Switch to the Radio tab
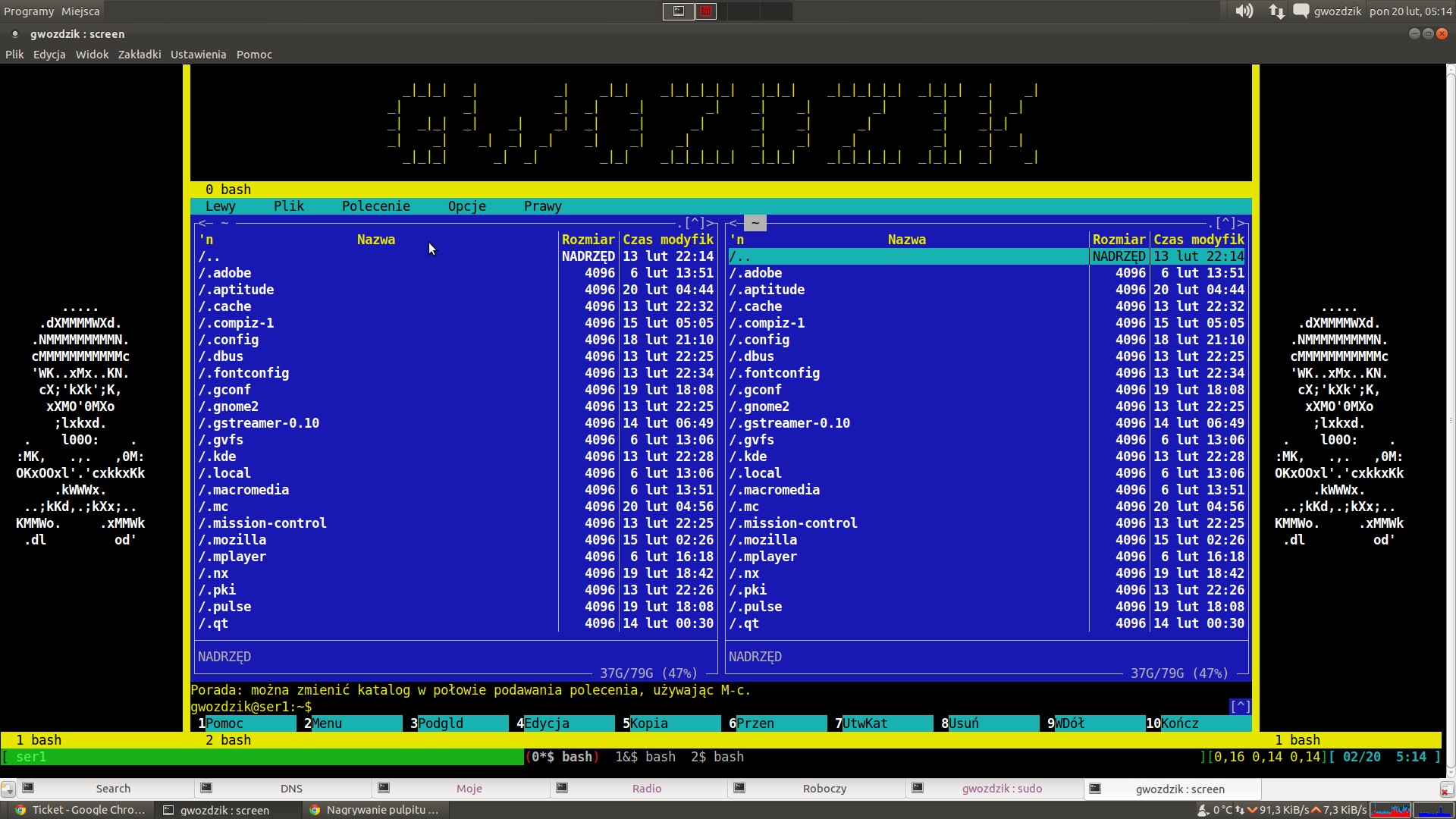Image resolution: width=1456 pixels, height=819 pixels. pyautogui.click(x=646, y=789)
